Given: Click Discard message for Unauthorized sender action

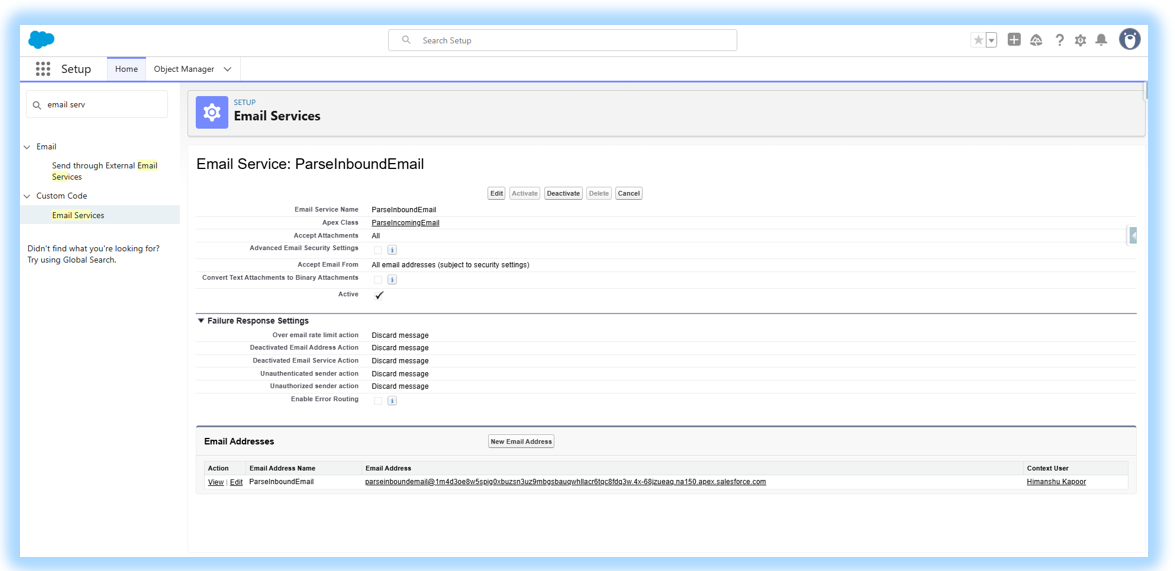Looking at the screenshot, I should 400,386.
